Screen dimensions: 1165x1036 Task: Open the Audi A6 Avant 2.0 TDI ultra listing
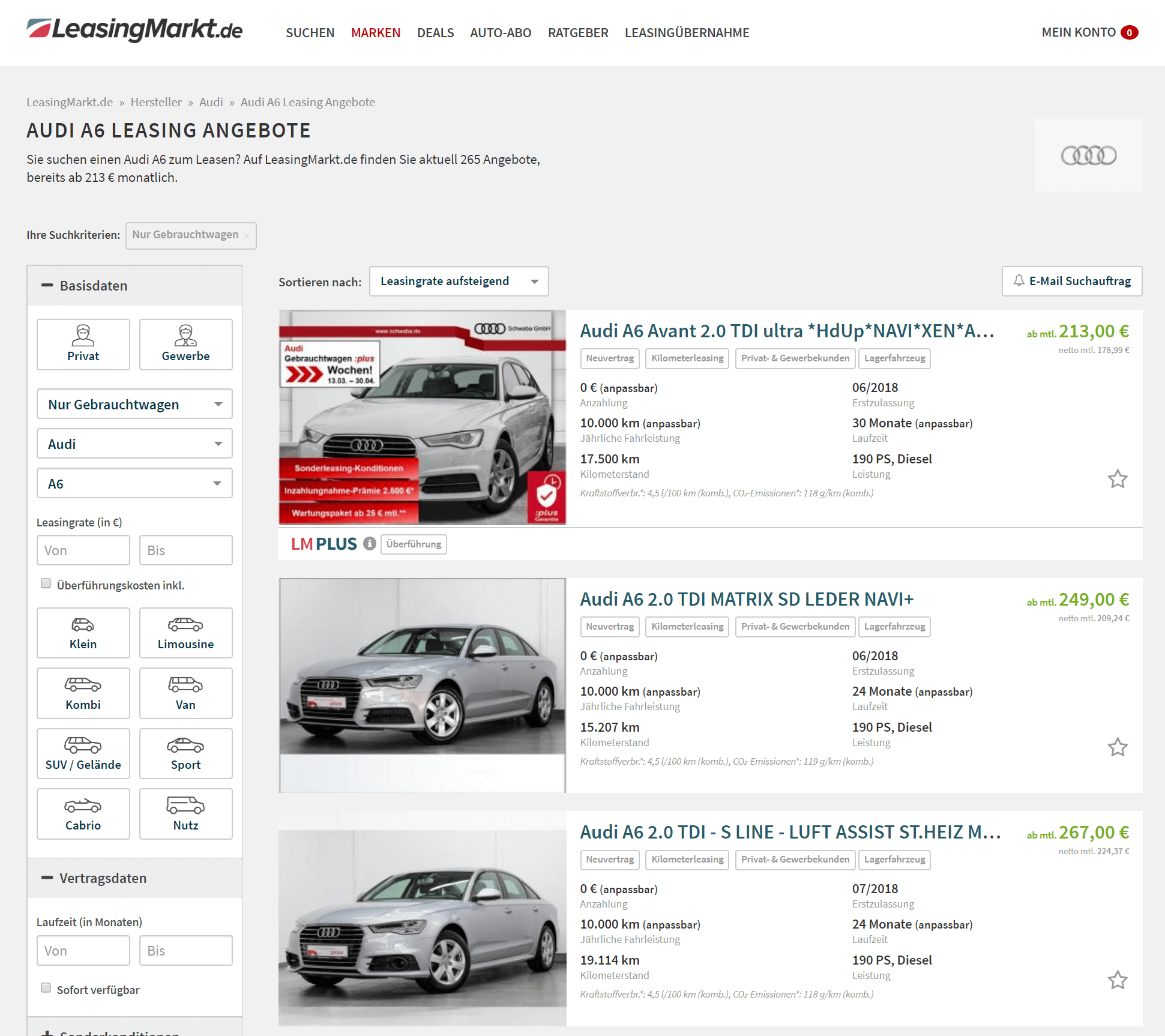coord(787,331)
